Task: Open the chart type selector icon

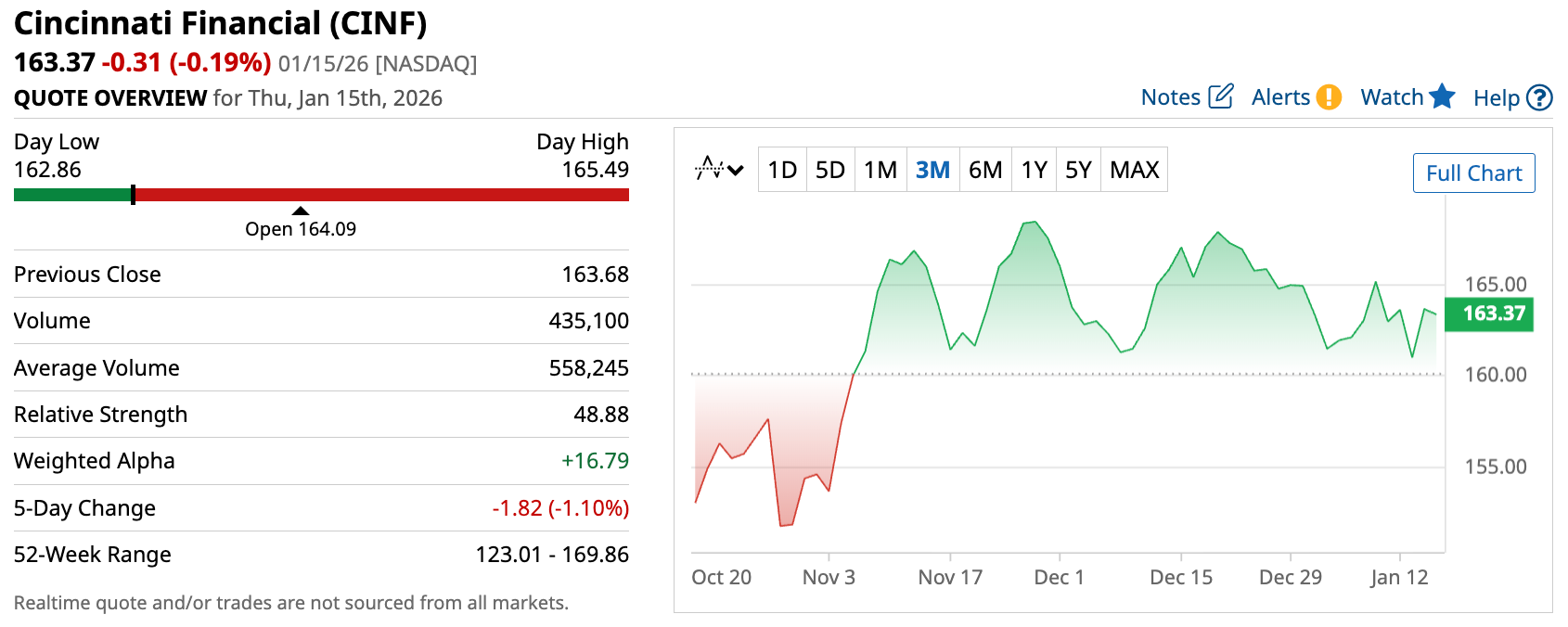Action: [710, 170]
